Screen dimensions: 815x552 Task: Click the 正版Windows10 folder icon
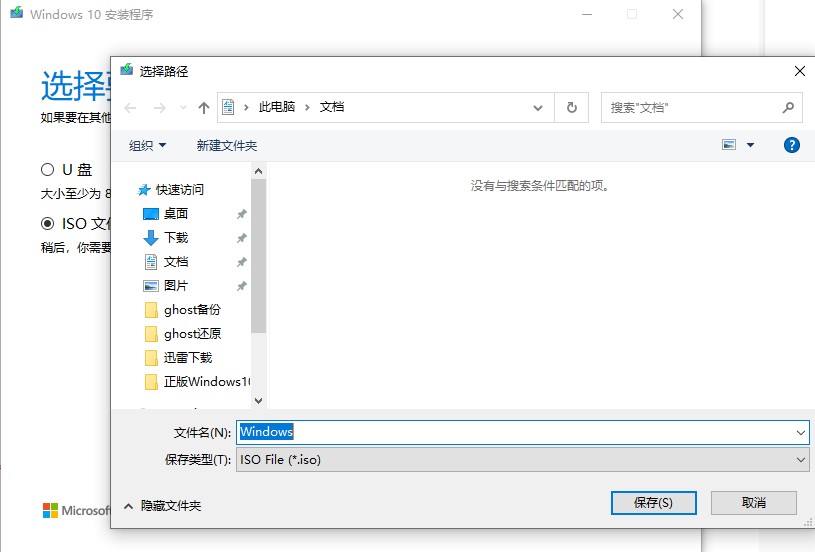click(x=151, y=382)
